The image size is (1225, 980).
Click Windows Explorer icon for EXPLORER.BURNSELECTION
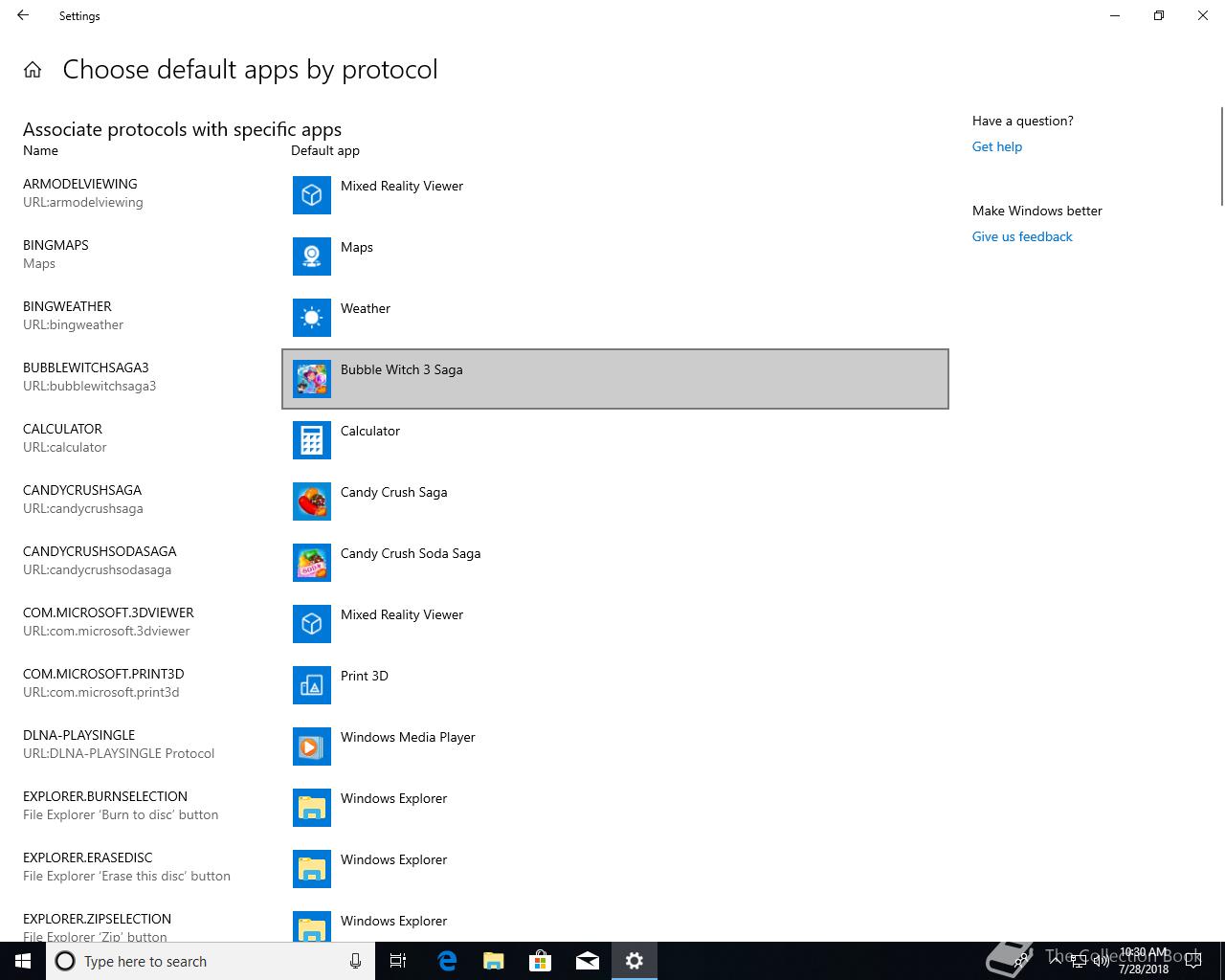click(312, 808)
